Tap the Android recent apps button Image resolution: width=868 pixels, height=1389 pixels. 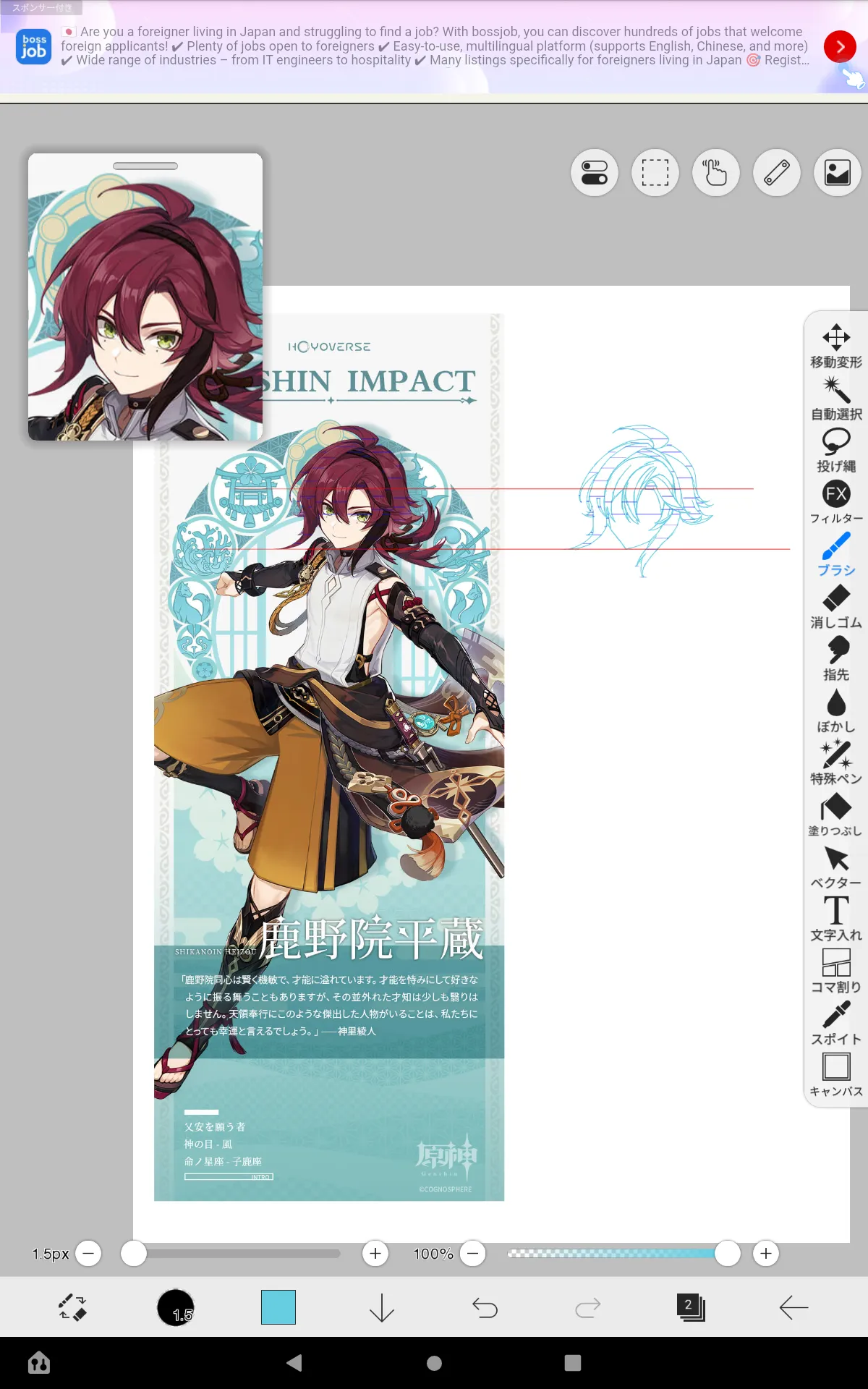click(x=573, y=1363)
